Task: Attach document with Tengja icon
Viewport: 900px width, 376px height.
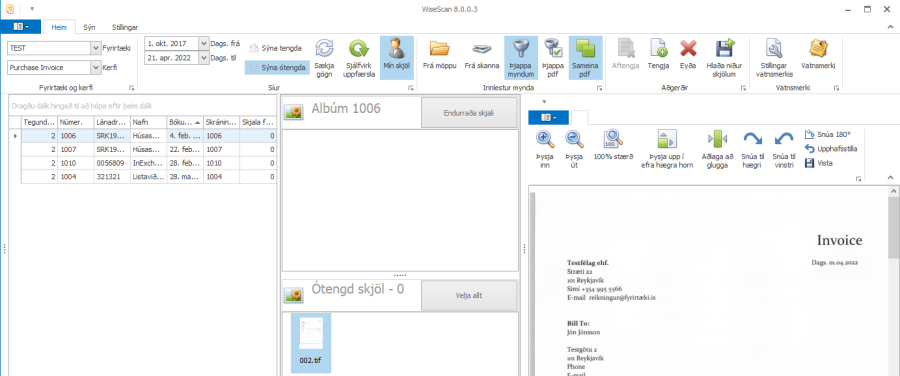Action: click(658, 55)
